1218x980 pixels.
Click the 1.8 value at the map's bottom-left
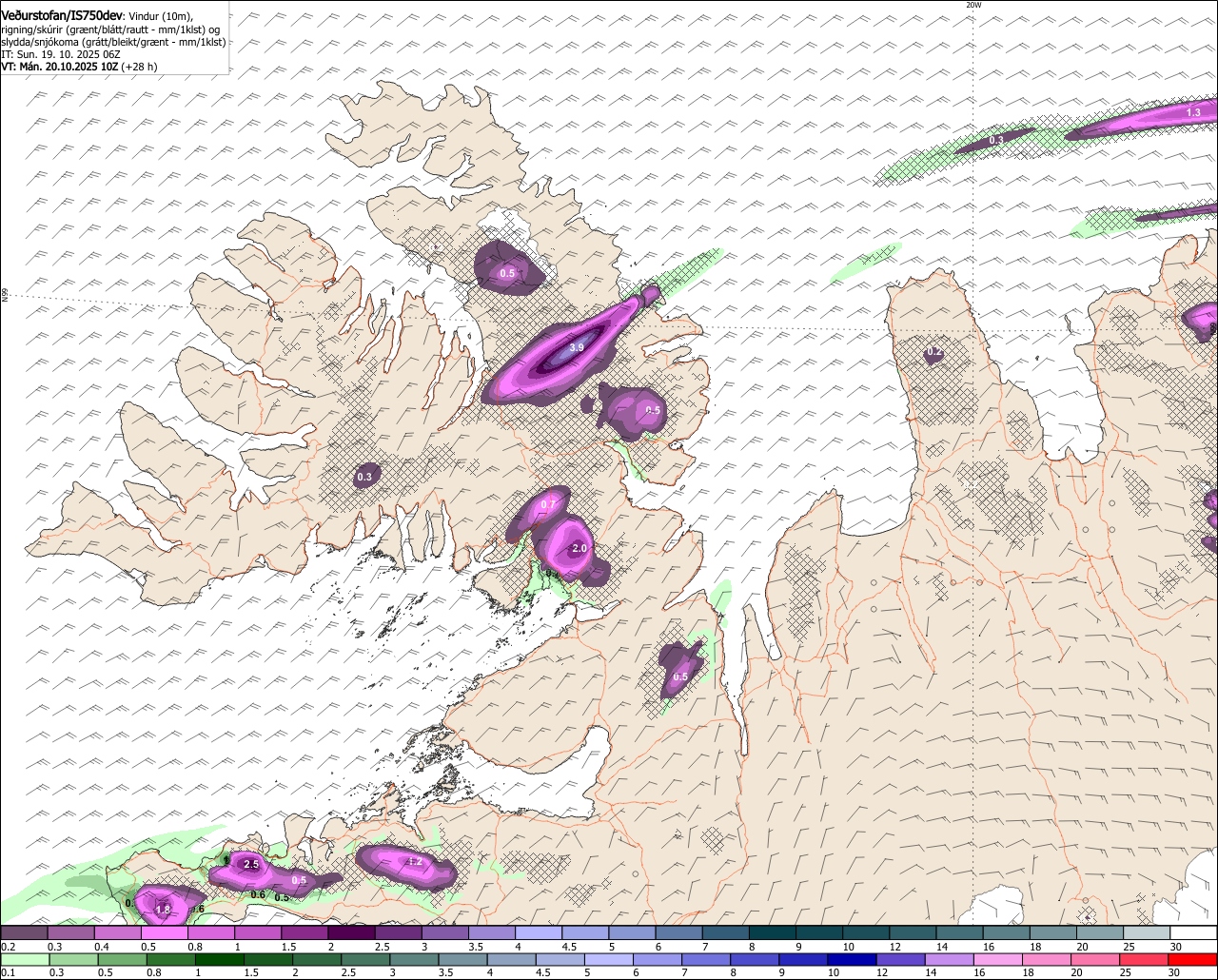point(163,911)
